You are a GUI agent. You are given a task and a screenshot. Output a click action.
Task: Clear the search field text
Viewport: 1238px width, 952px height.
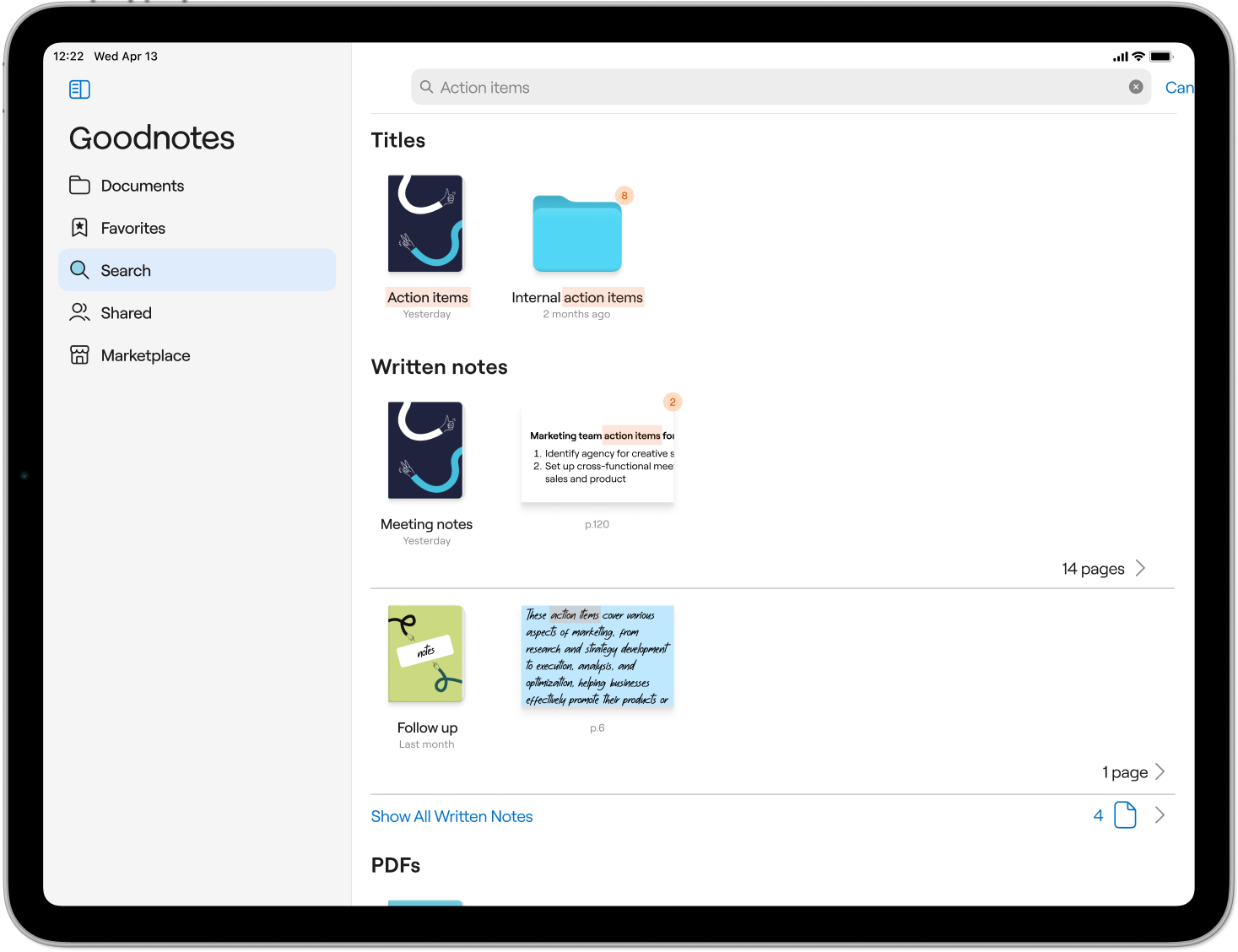1136,87
